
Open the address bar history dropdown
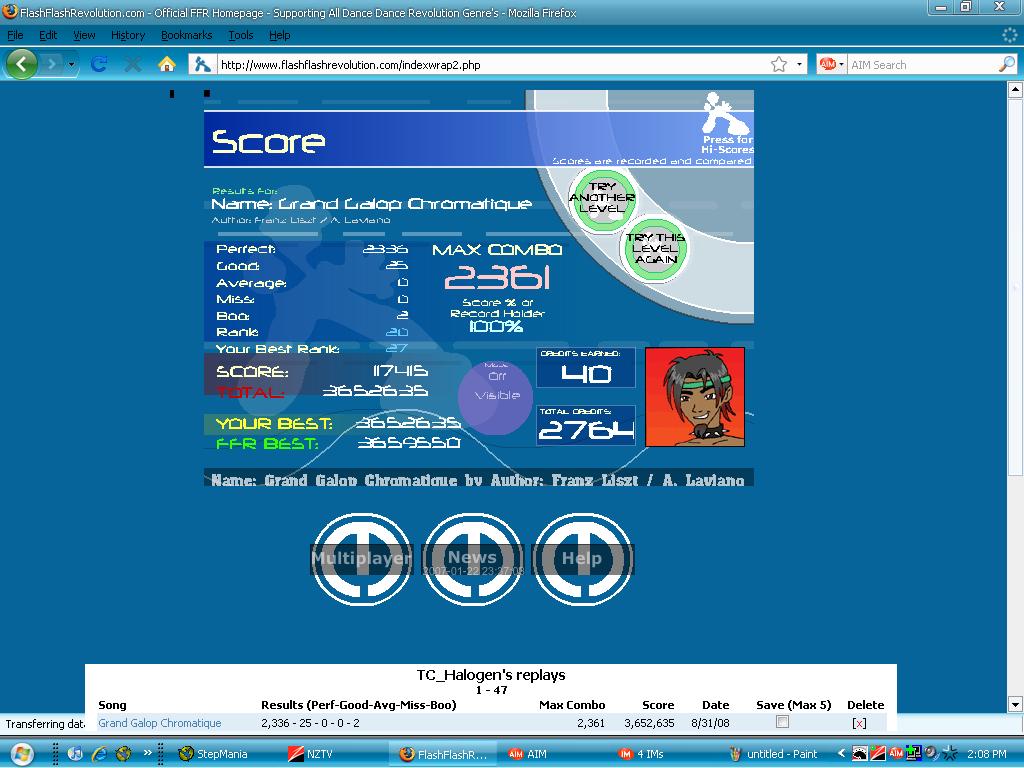point(799,65)
